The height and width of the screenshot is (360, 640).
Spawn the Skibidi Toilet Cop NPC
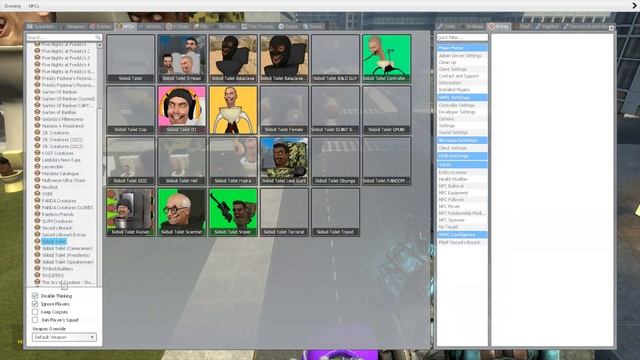[x=131, y=110]
